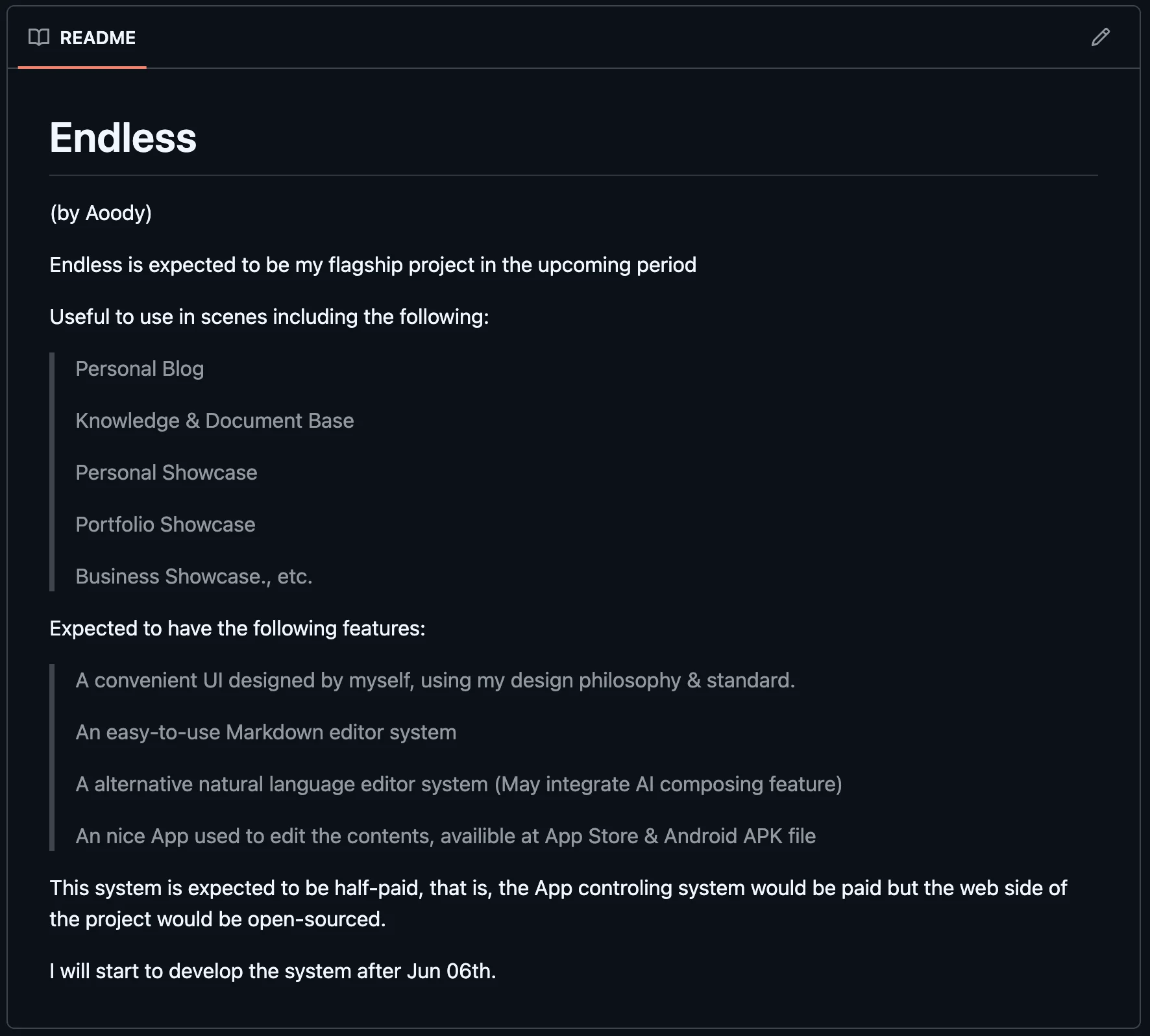Viewport: 1150px width, 1036px height.
Task: Click 'Knowledge & Document Base' line
Action: tap(215, 421)
